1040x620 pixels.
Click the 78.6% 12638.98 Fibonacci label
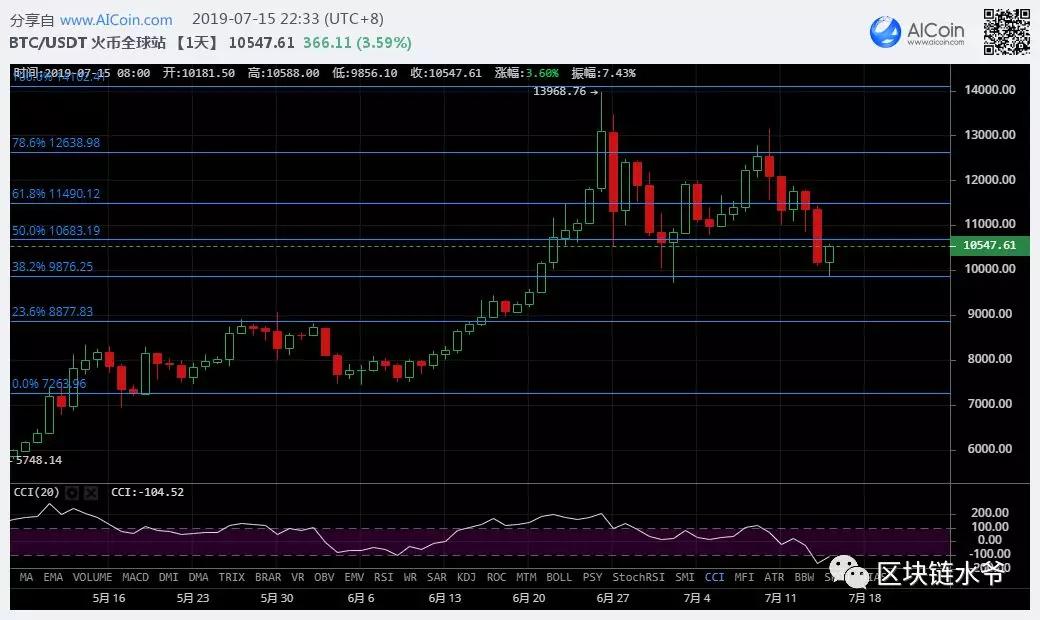point(56,143)
